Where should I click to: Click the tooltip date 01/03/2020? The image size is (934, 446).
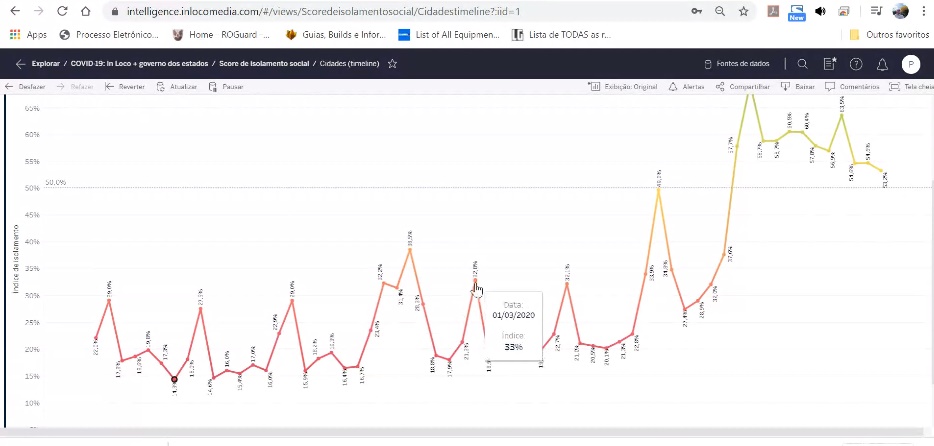pos(513,315)
